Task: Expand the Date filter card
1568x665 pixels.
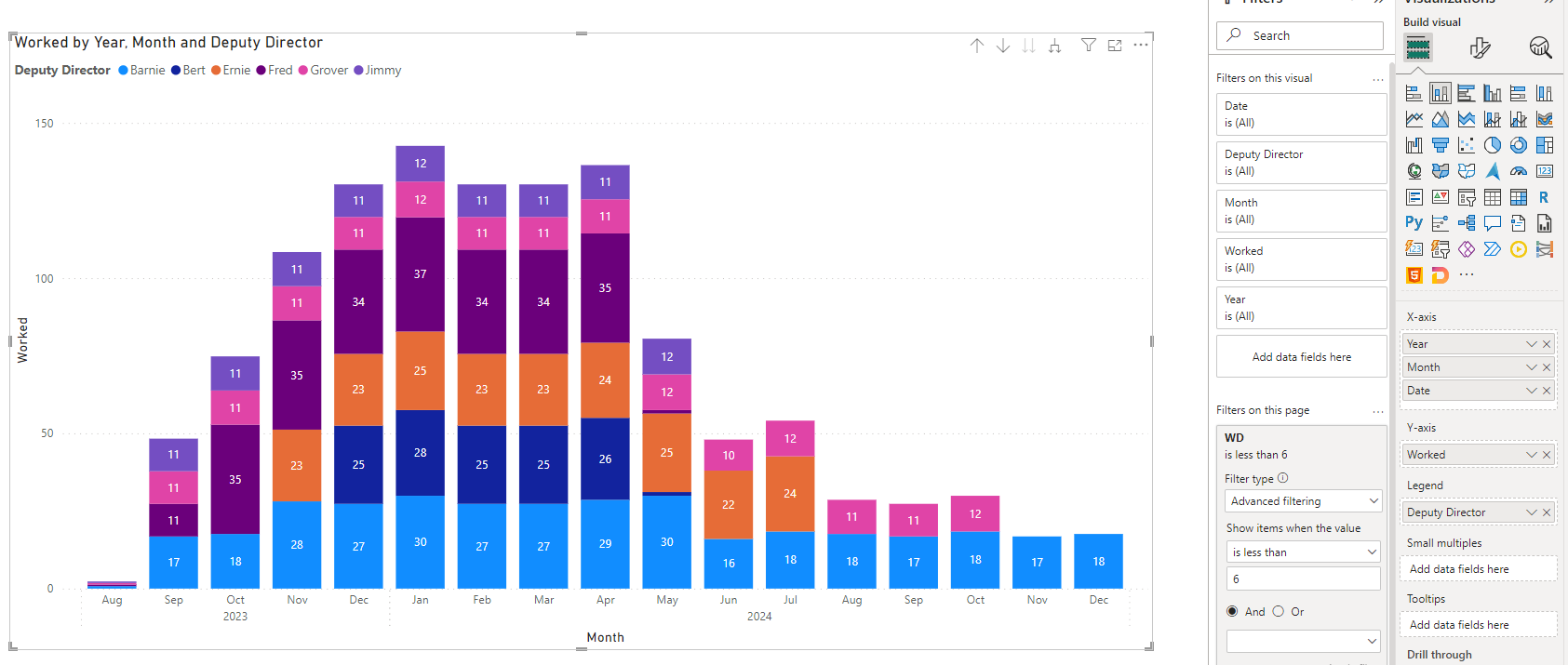Action: pos(1301,114)
